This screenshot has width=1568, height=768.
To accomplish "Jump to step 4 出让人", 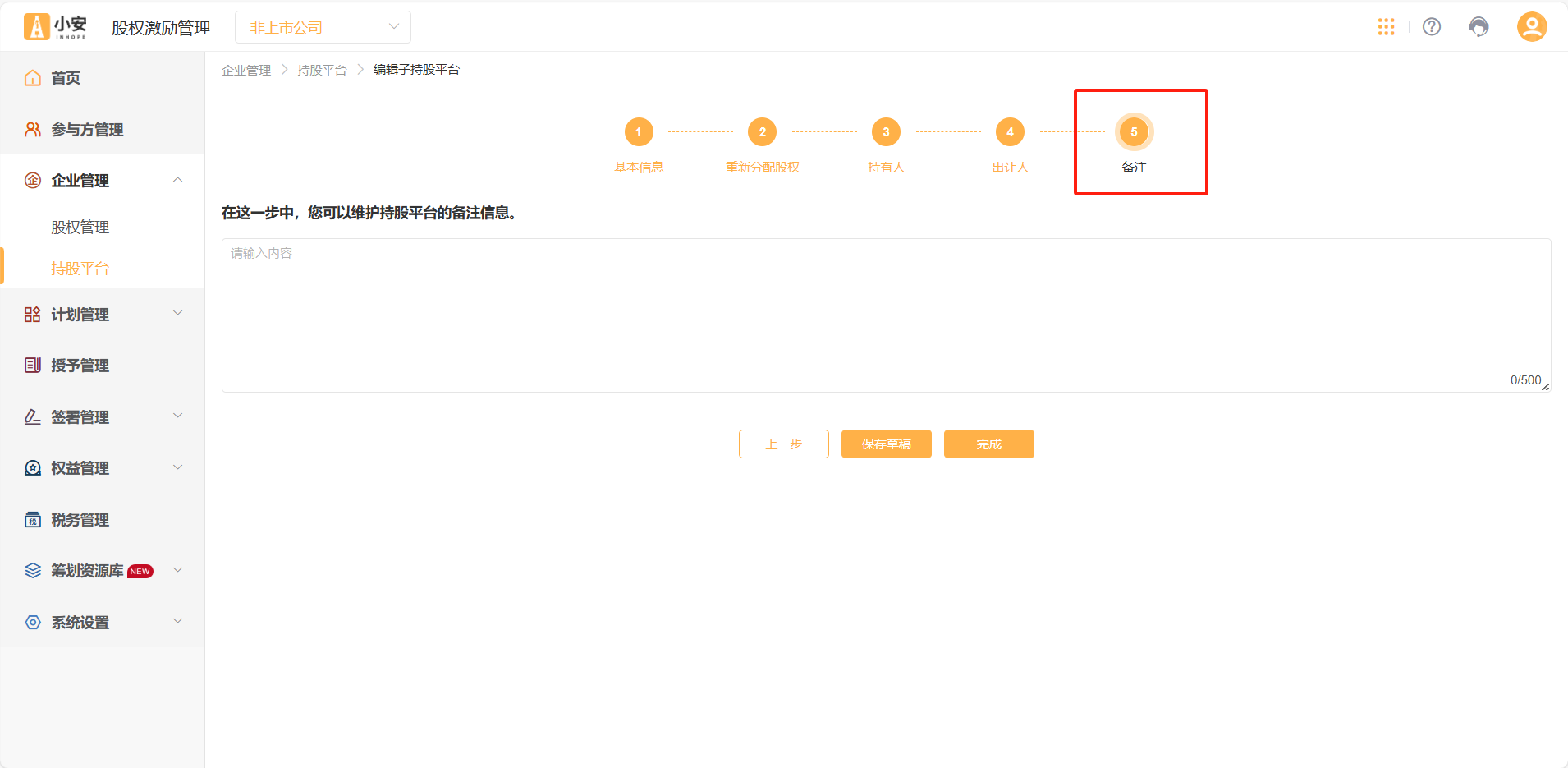I will click(1010, 132).
